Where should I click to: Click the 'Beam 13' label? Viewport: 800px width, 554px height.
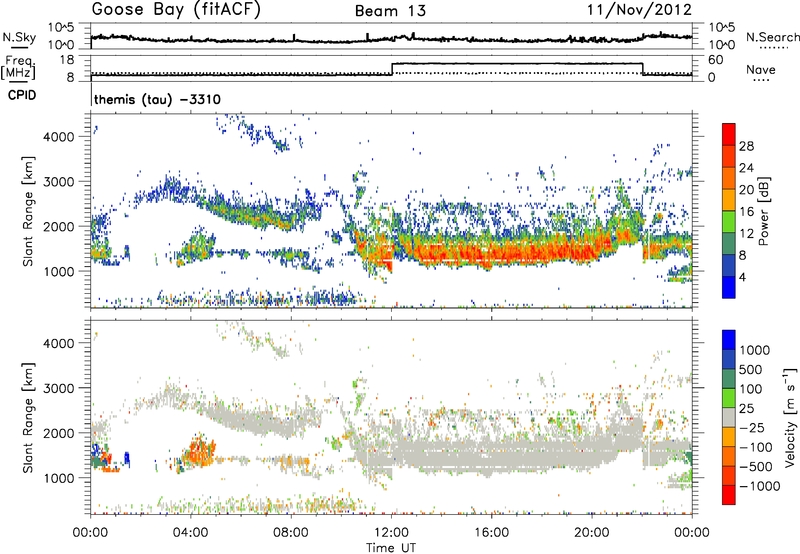pyautogui.click(x=390, y=11)
